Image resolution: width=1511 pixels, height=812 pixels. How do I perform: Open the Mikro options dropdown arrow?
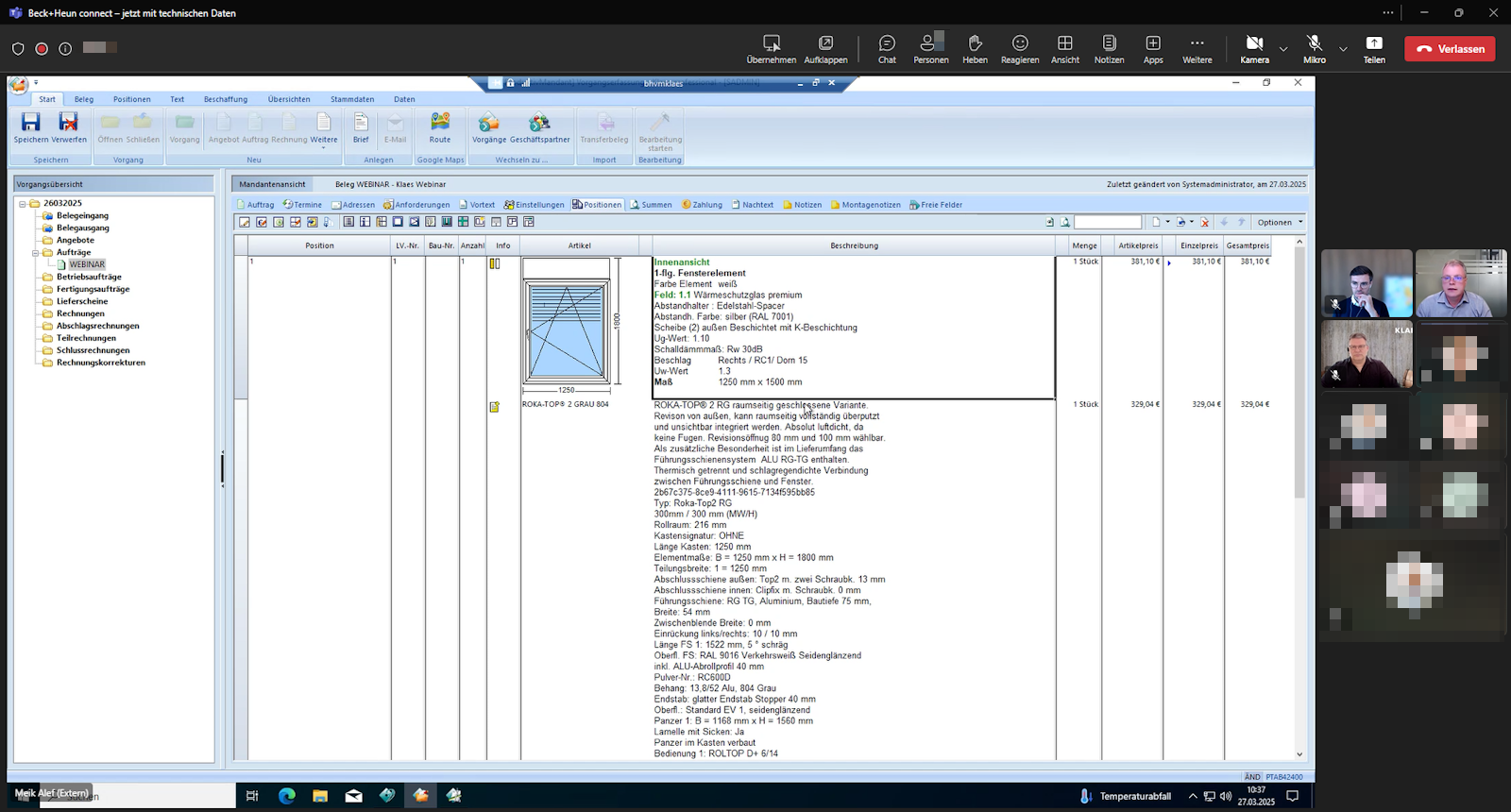[1343, 48]
